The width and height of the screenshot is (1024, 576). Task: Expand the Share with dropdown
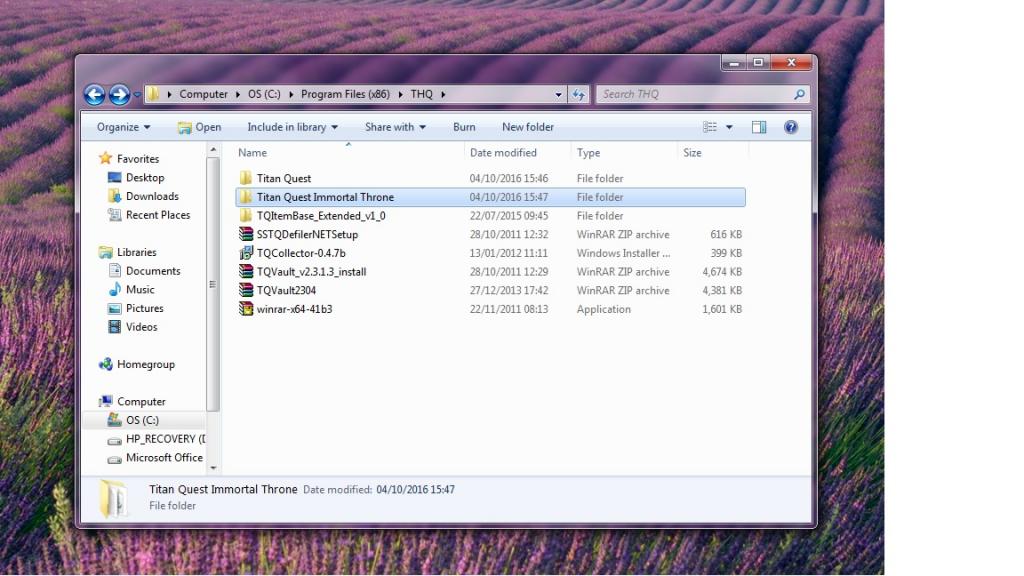point(395,127)
